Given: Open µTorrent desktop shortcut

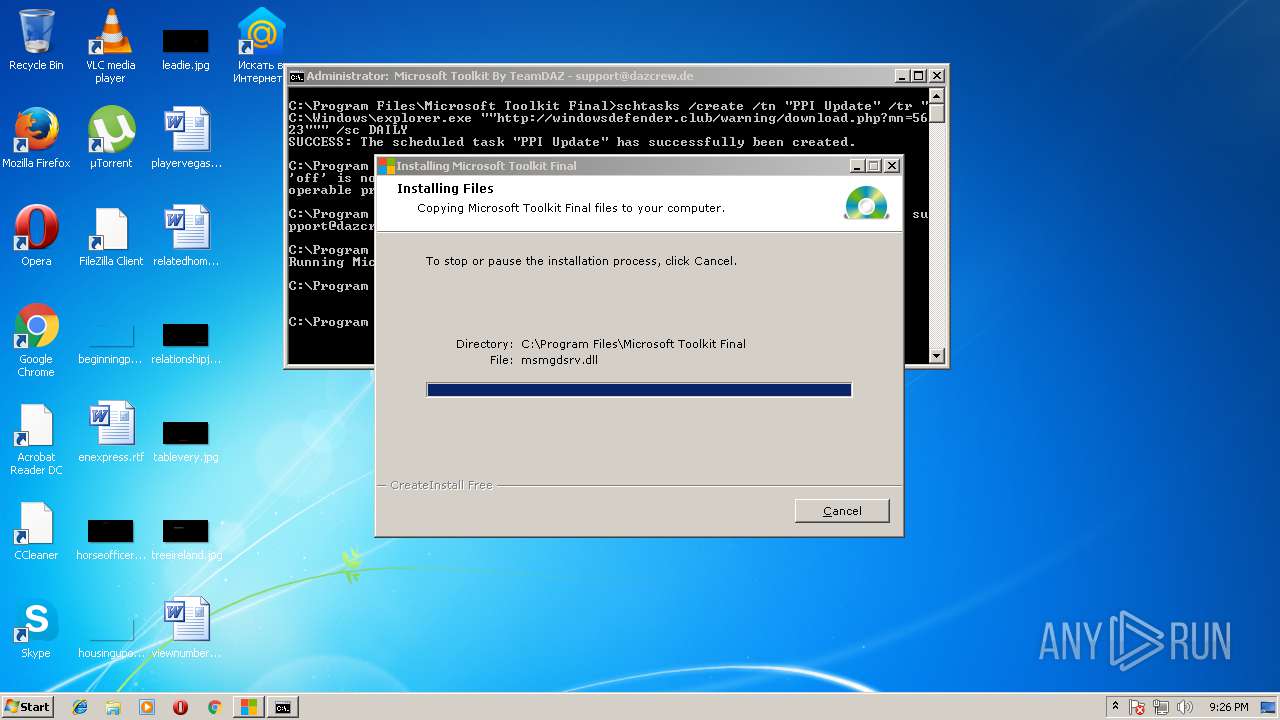Looking at the screenshot, I should point(110,138).
